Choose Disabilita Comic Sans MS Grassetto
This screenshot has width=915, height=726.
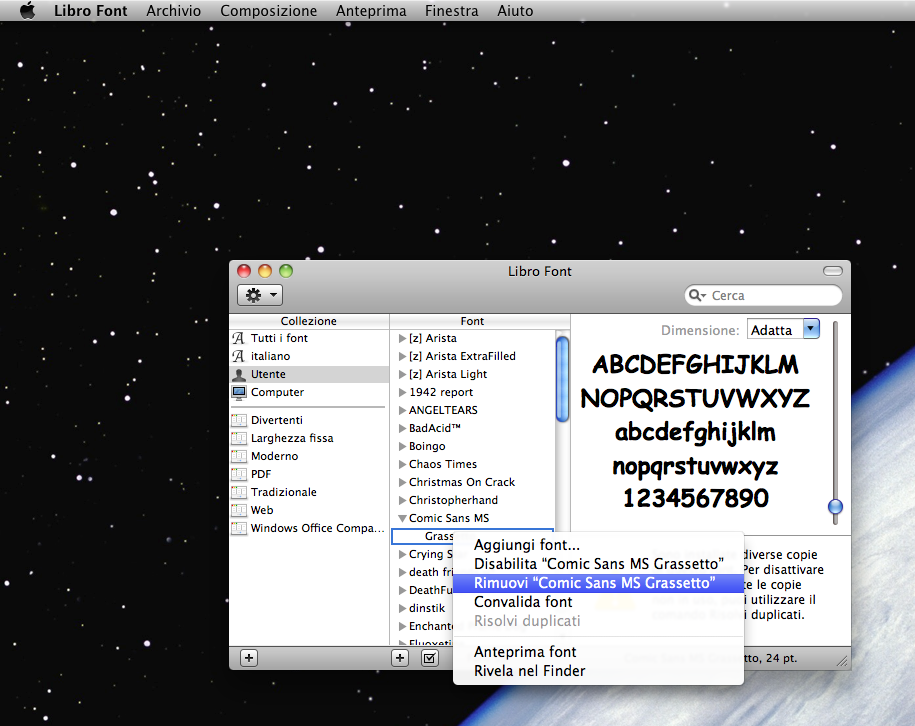pos(598,564)
